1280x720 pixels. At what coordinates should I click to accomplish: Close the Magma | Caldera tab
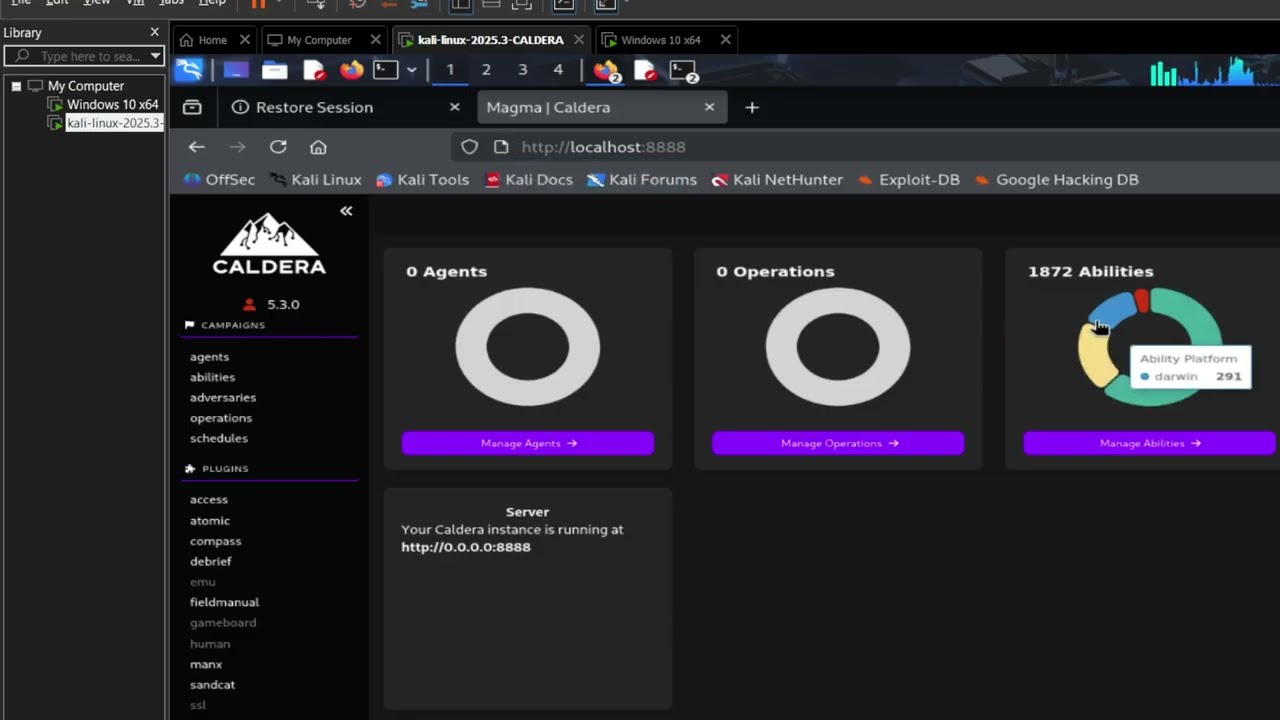pyautogui.click(x=709, y=107)
